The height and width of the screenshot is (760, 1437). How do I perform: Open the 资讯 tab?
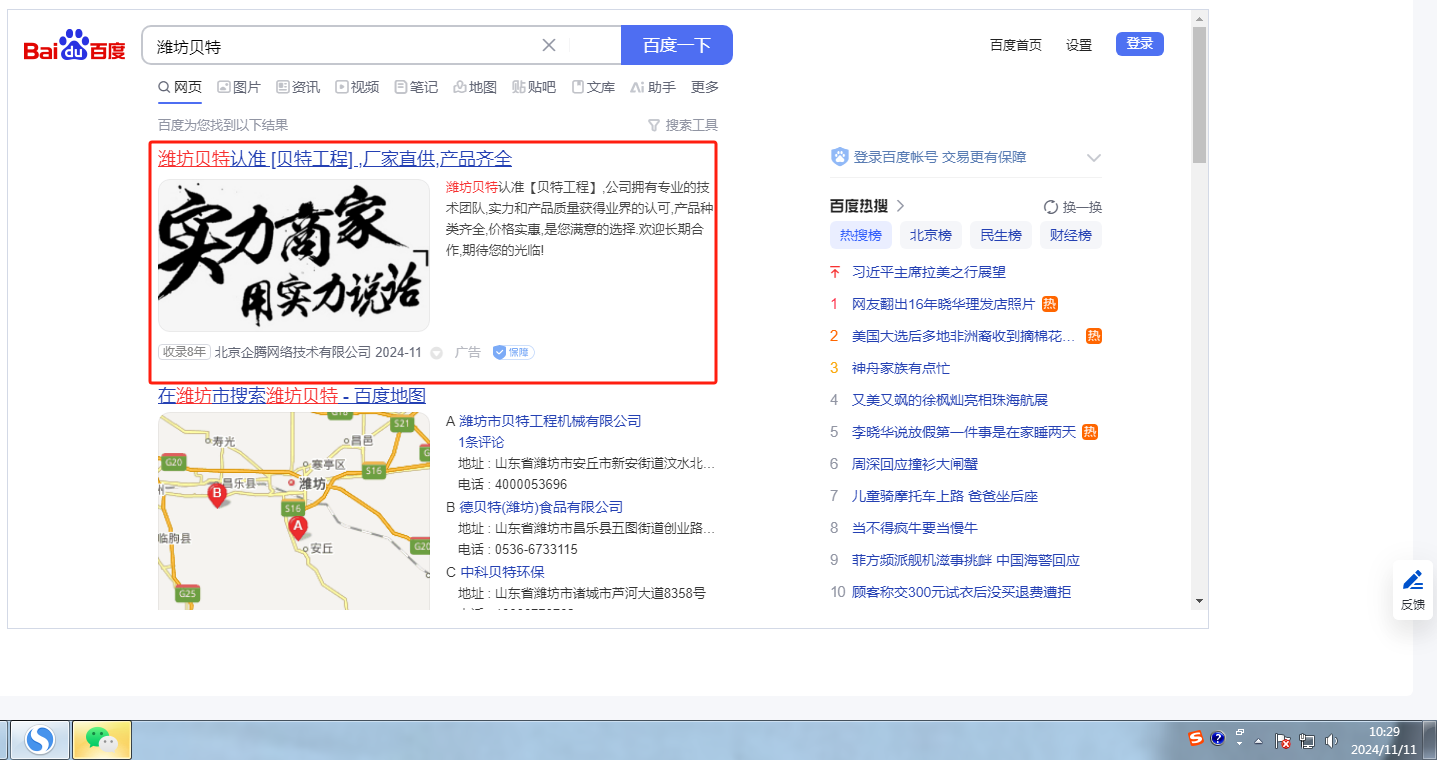tap(298, 87)
